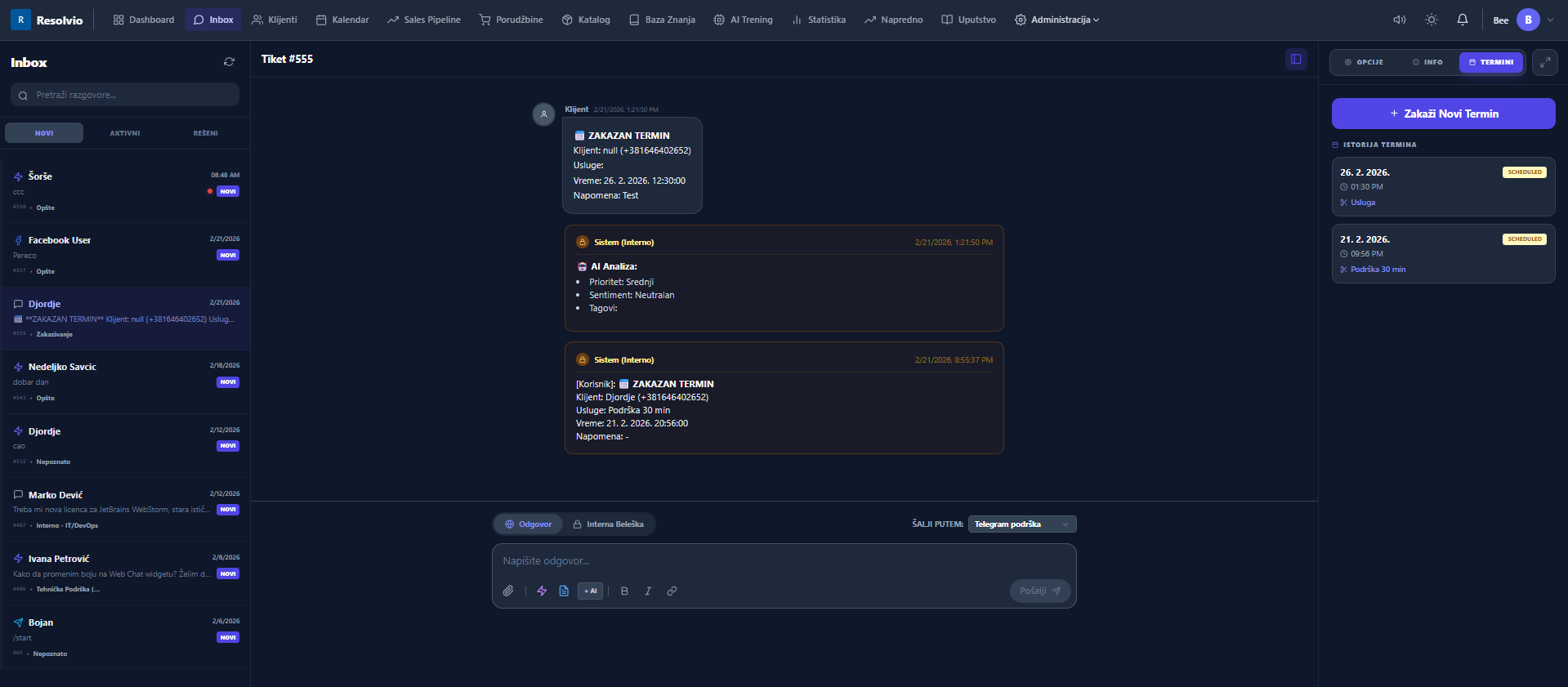Open Porudžbine section
The width and height of the screenshot is (1568, 687).
click(x=511, y=20)
